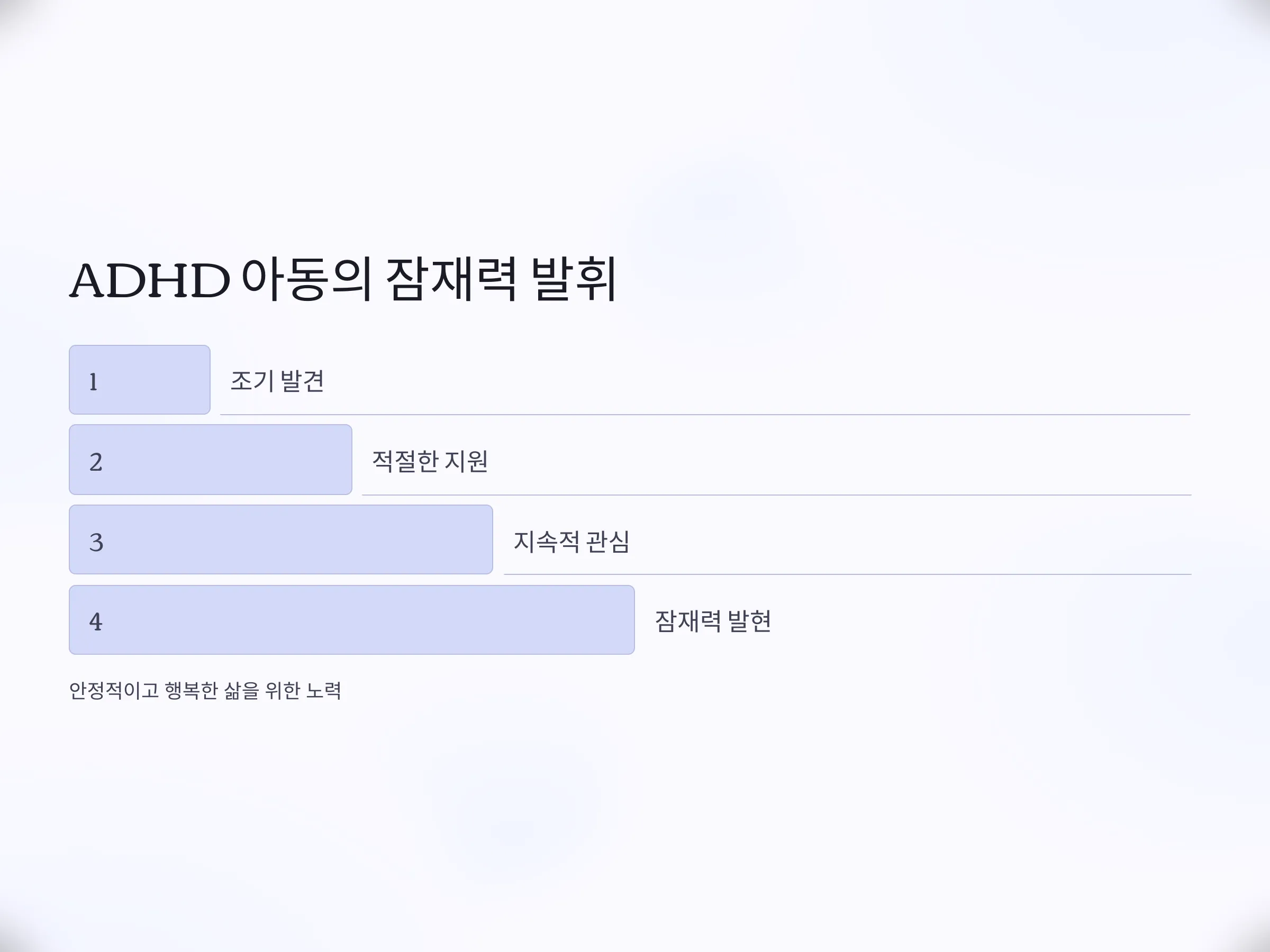Click the word 잠재력 in the slide title
The width and height of the screenshot is (1270, 952).
pos(451,279)
